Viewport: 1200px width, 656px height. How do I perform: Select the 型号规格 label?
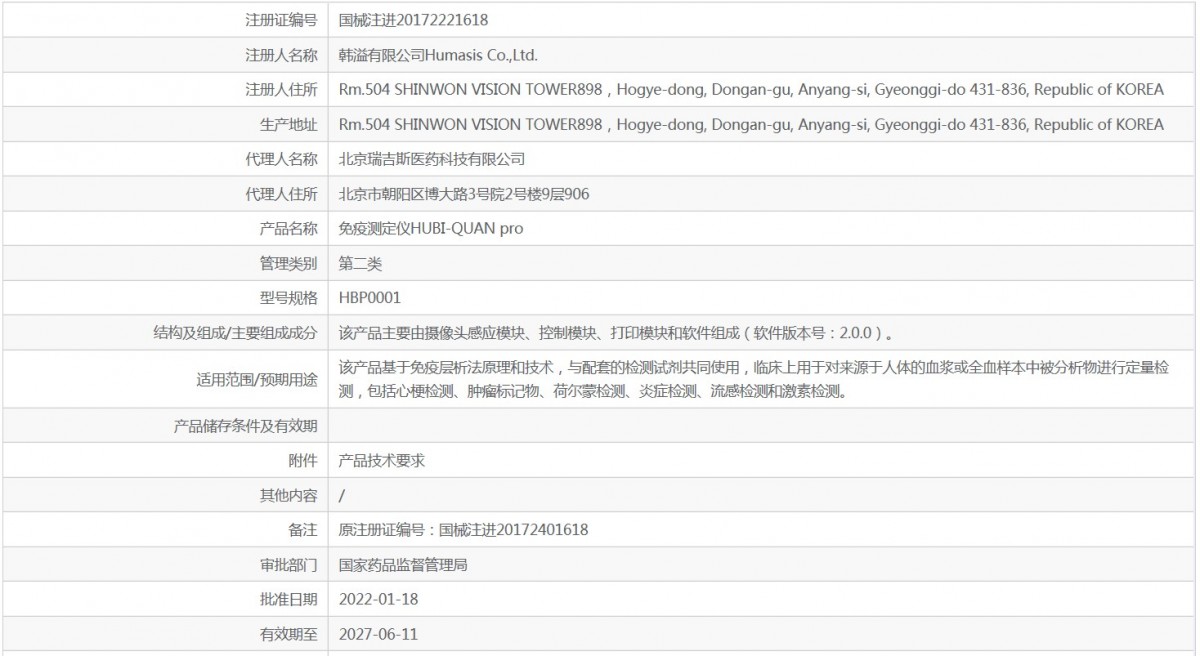click(289, 298)
